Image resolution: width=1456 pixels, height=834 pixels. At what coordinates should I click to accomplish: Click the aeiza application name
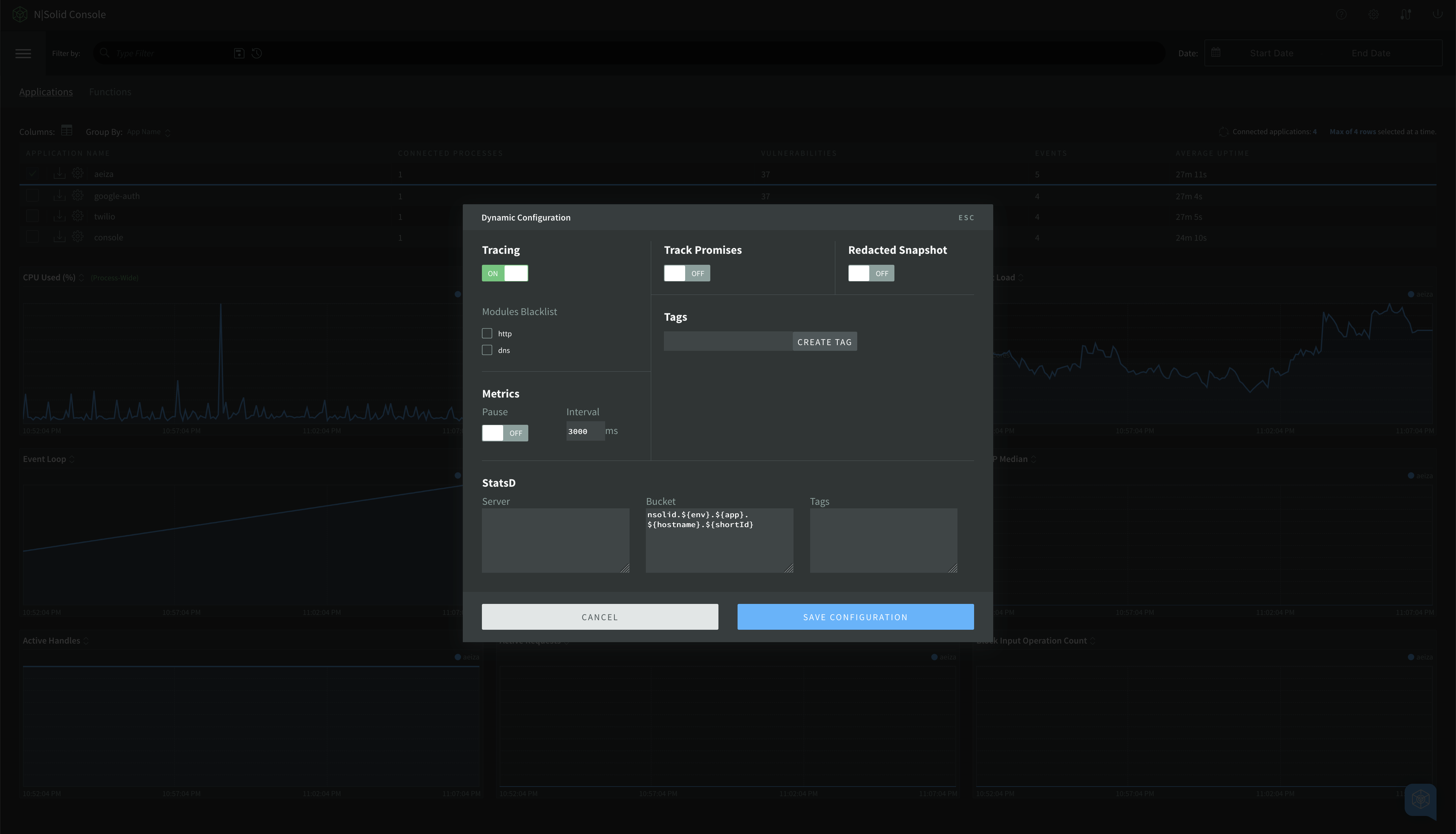(x=104, y=174)
